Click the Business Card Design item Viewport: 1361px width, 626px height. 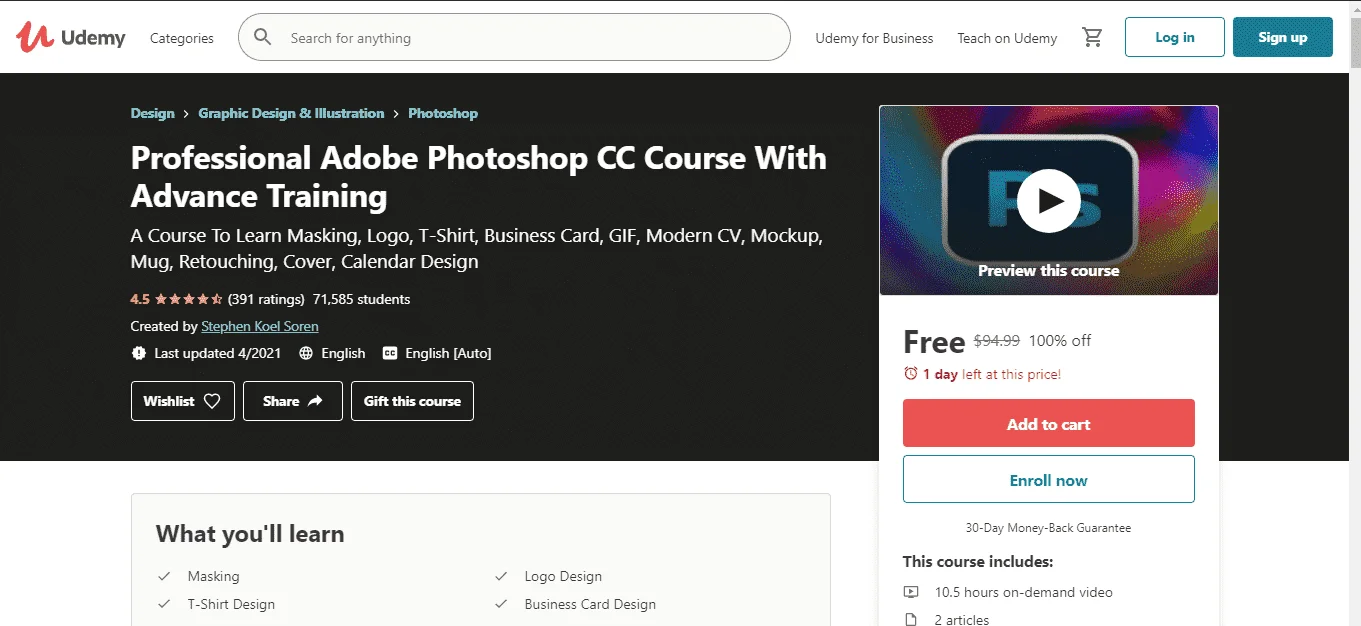tap(590, 604)
